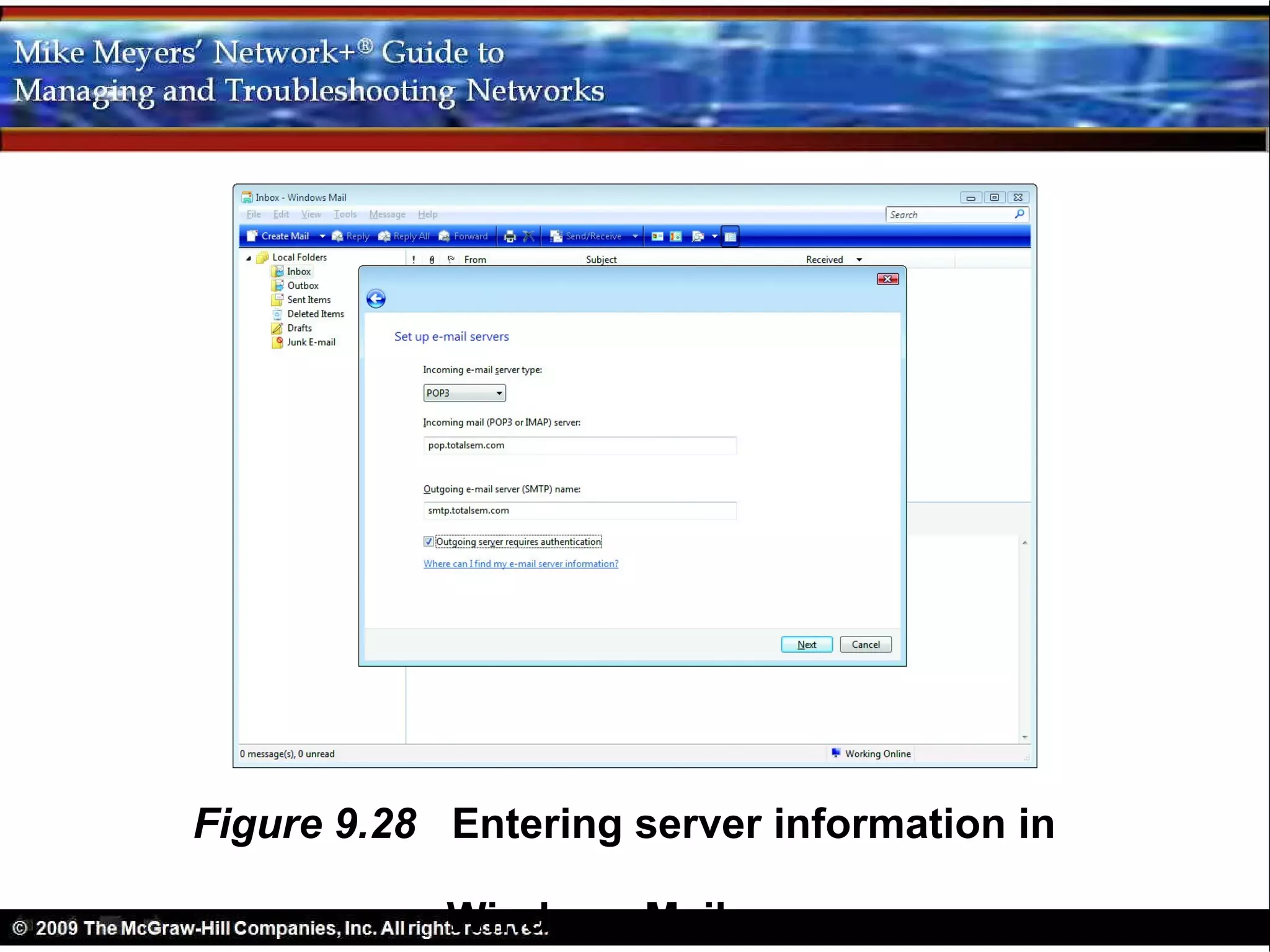Click the Print icon in toolbar
Screen dimensions: 1270x952
tap(510, 236)
